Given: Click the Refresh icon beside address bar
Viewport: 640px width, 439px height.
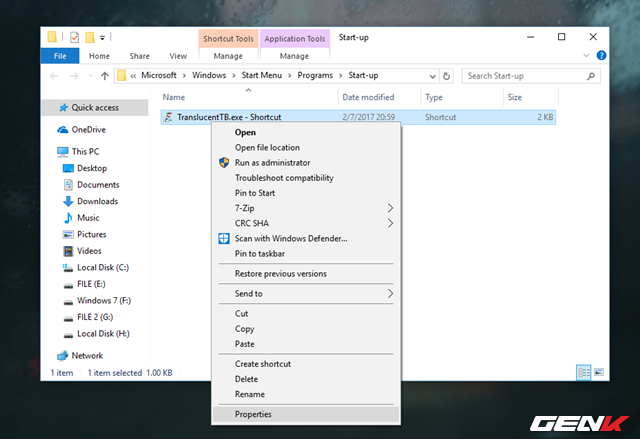Looking at the screenshot, I should click(446, 75).
